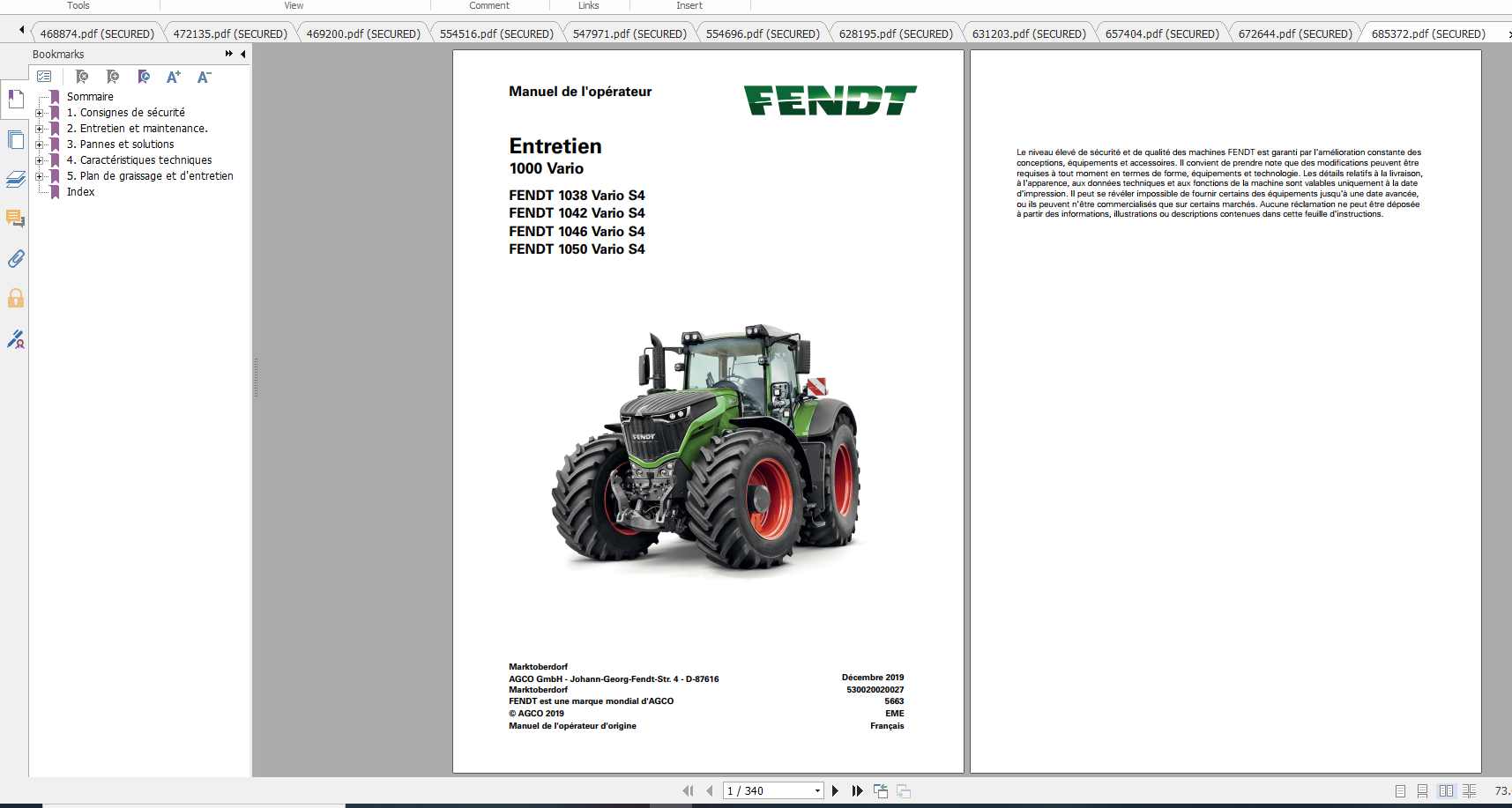Expand the 4. Caractéristiques techniques bookmark
This screenshot has height=808, width=1512.
[39, 160]
